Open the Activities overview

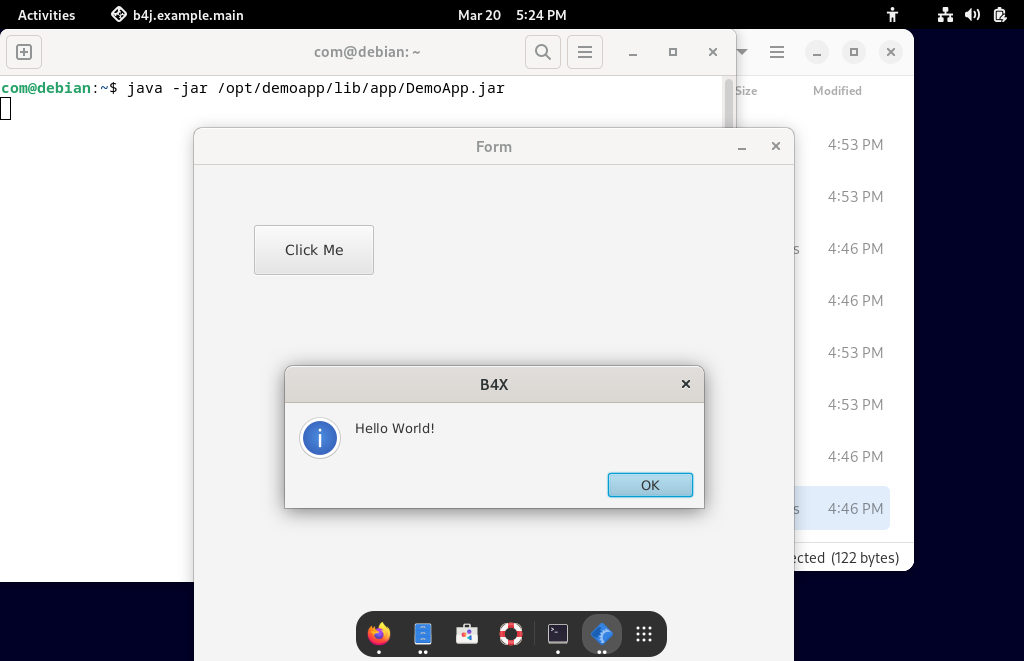pyautogui.click(x=47, y=15)
